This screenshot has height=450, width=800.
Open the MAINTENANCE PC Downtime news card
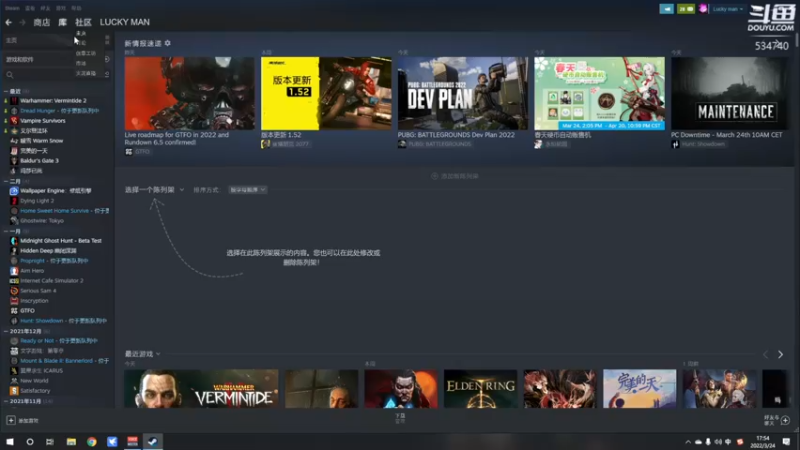click(730, 103)
